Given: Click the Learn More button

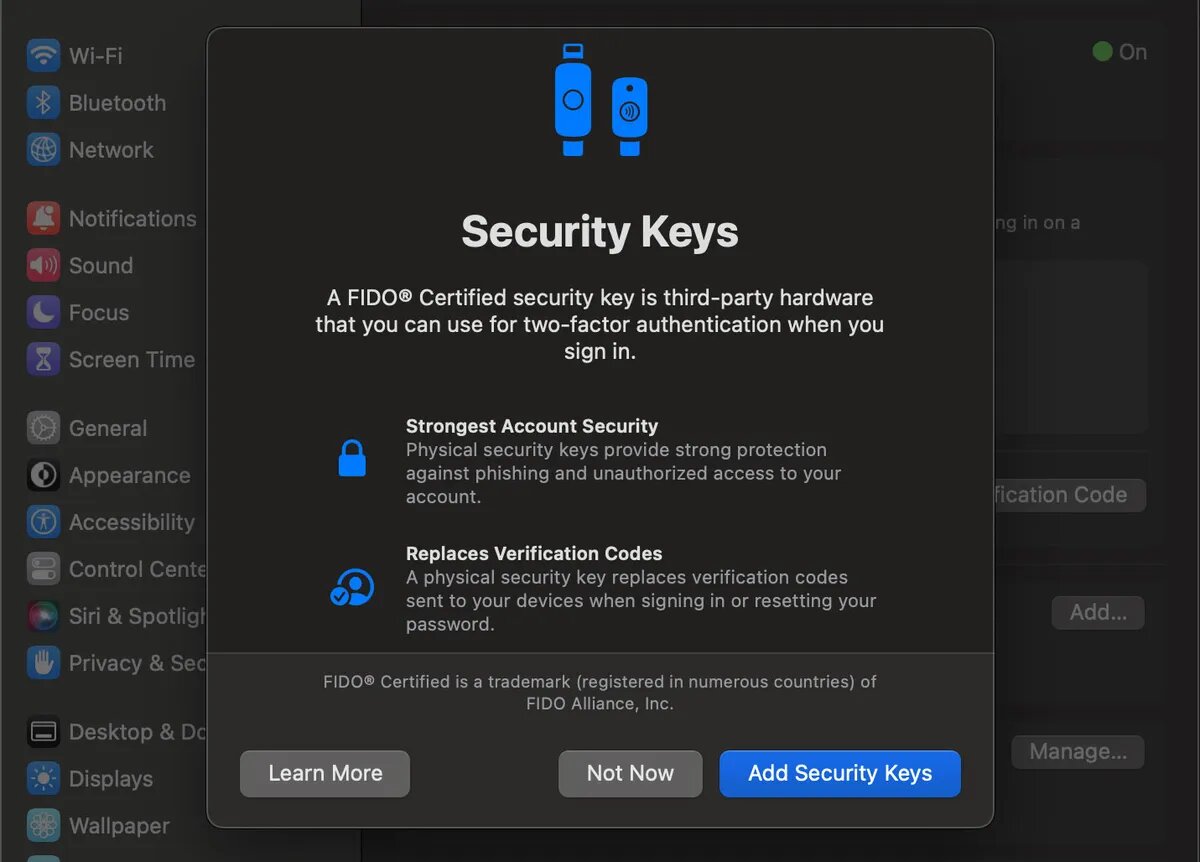Looking at the screenshot, I should (325, 773).
